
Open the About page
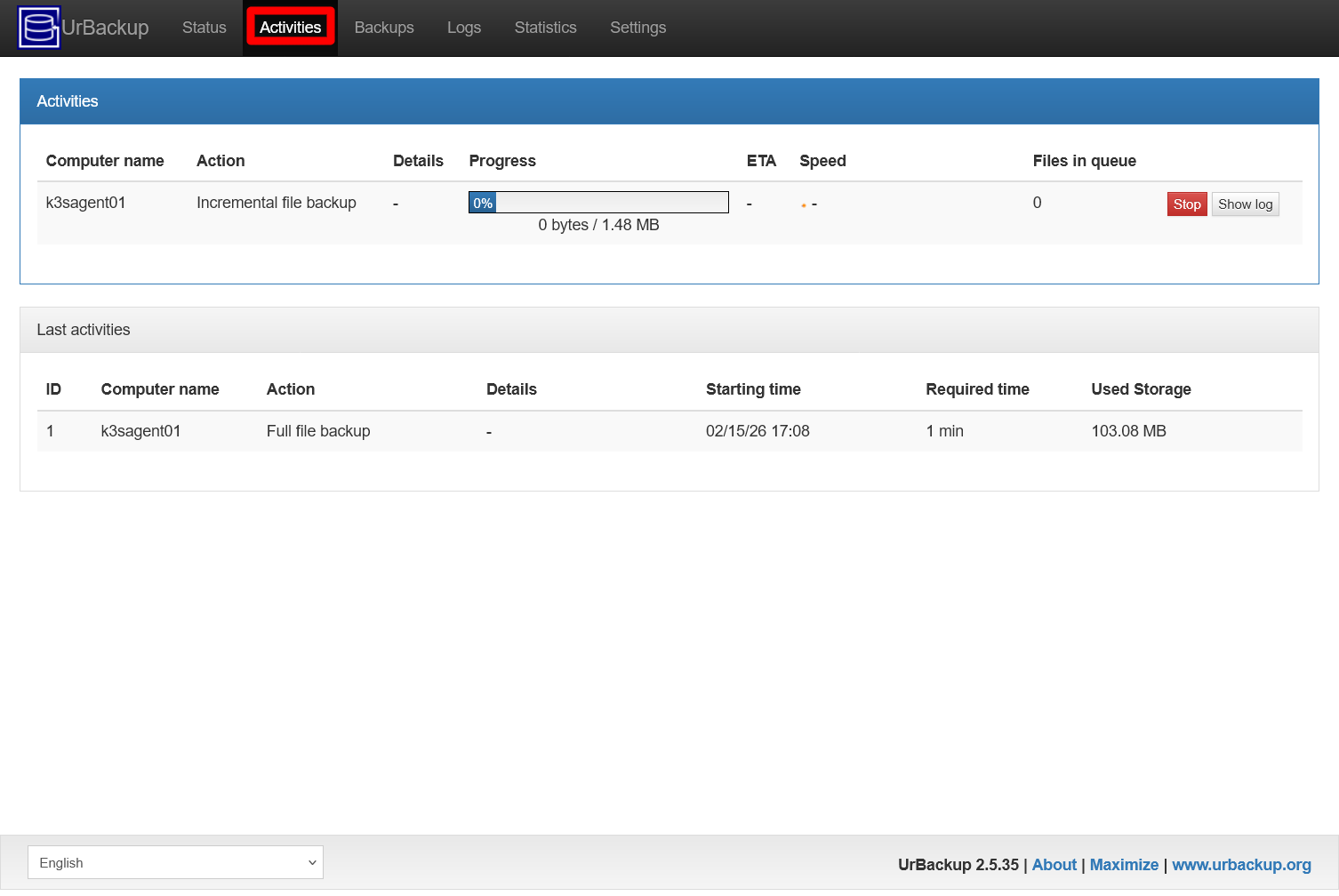[x=1054, y=864]
